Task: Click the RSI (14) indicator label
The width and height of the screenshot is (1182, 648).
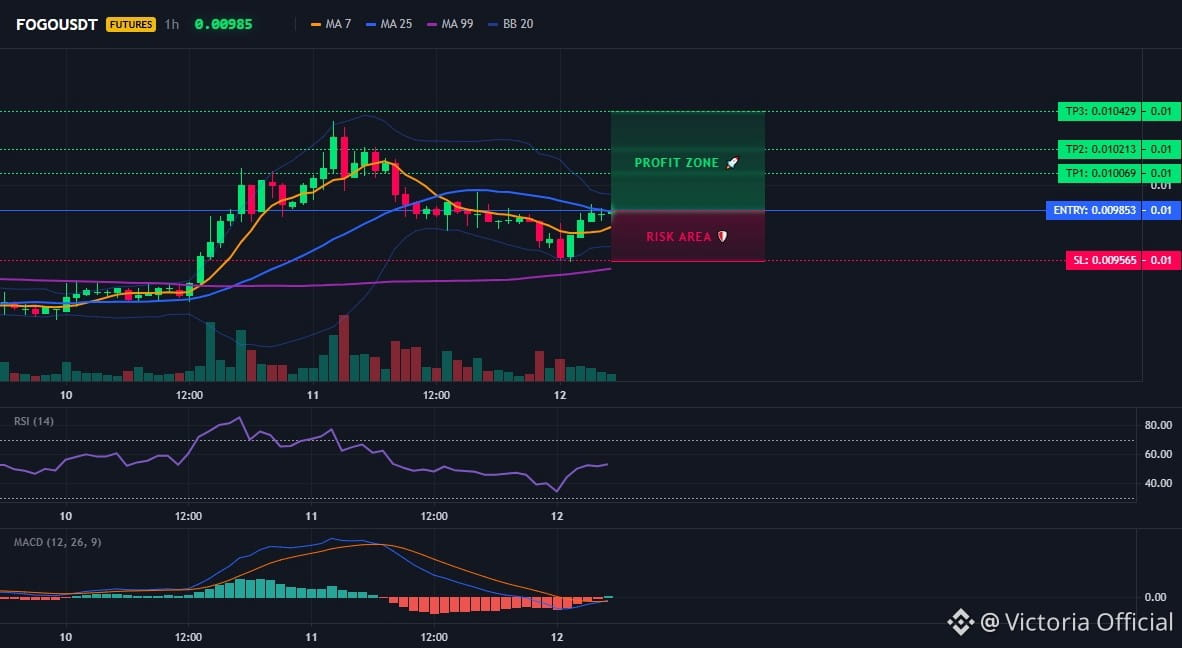Action: pyautogui.click(x=34, y=421)
